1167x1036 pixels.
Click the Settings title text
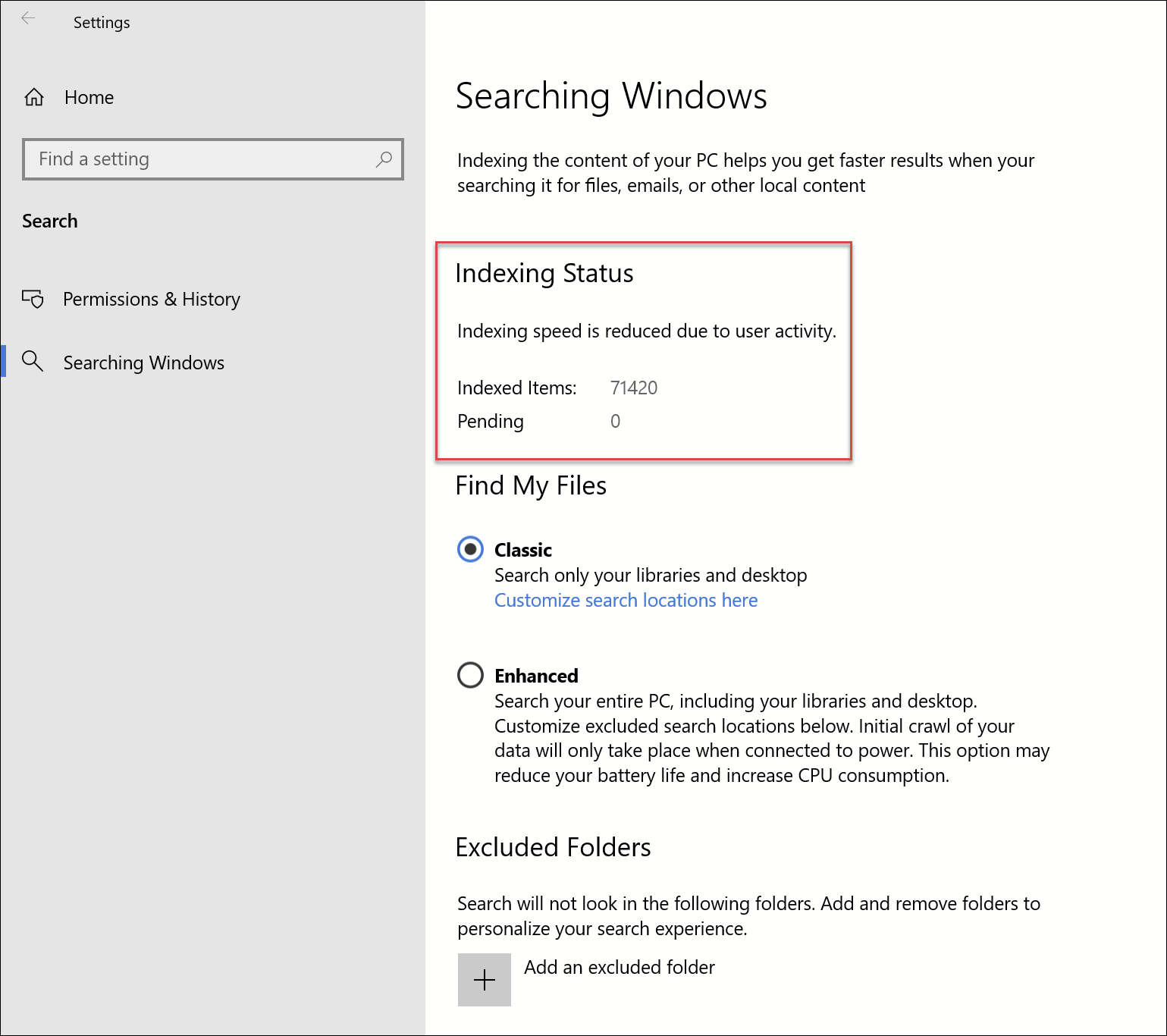[x=101, y=22]
